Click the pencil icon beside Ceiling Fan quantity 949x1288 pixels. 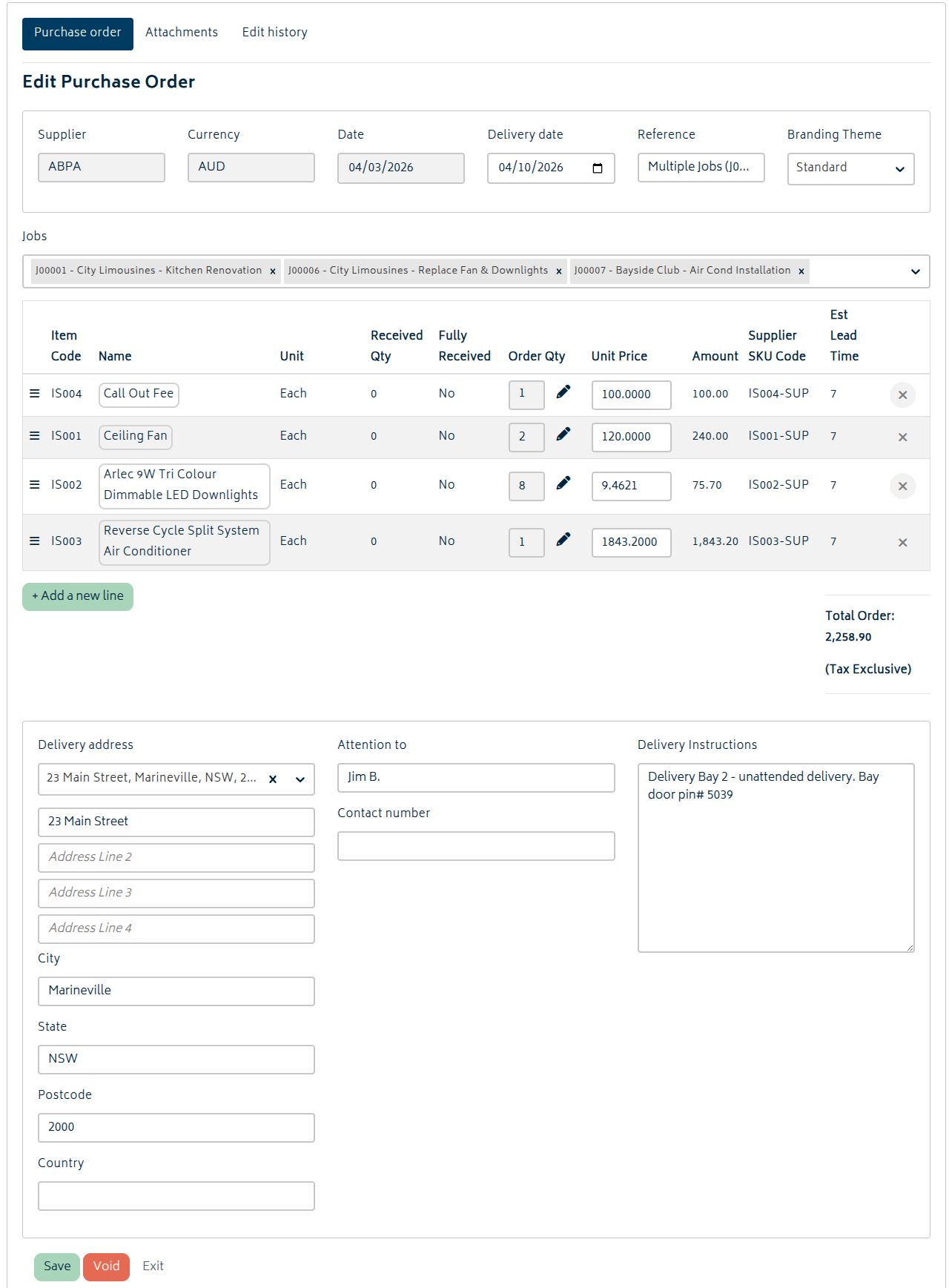click(x=563, y=435)
